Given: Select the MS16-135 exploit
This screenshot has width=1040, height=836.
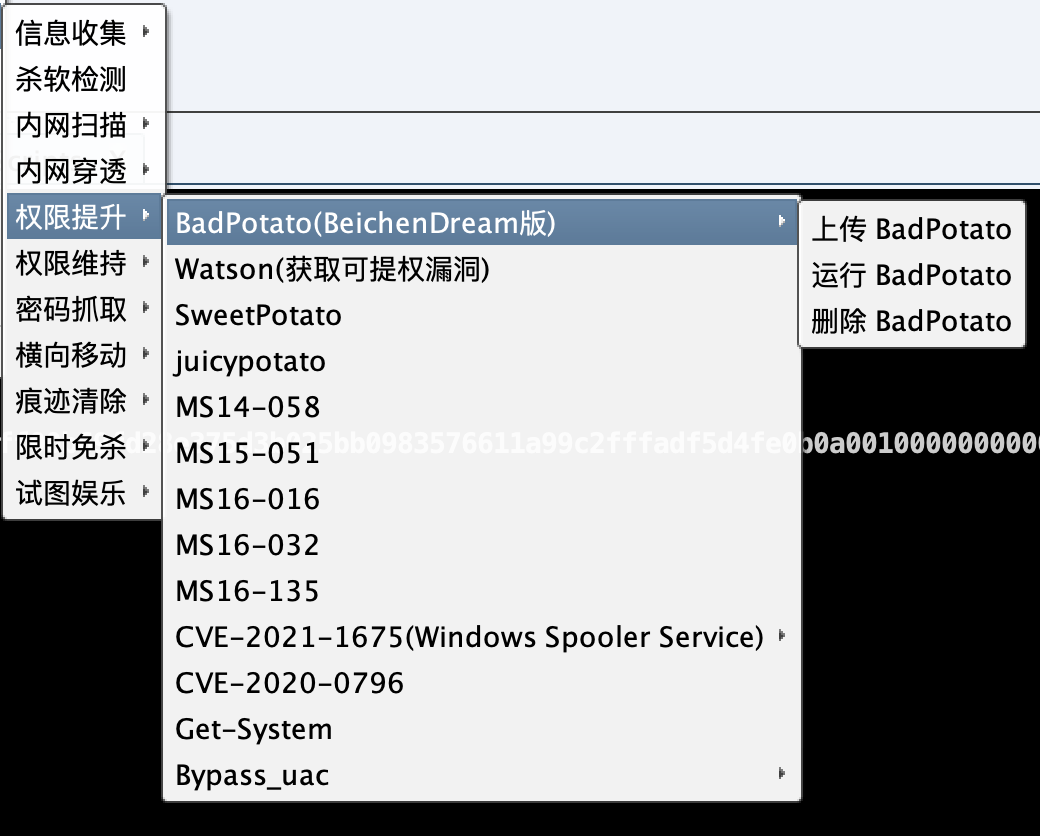Looking at the screenshot, I should tap(482, 591).
